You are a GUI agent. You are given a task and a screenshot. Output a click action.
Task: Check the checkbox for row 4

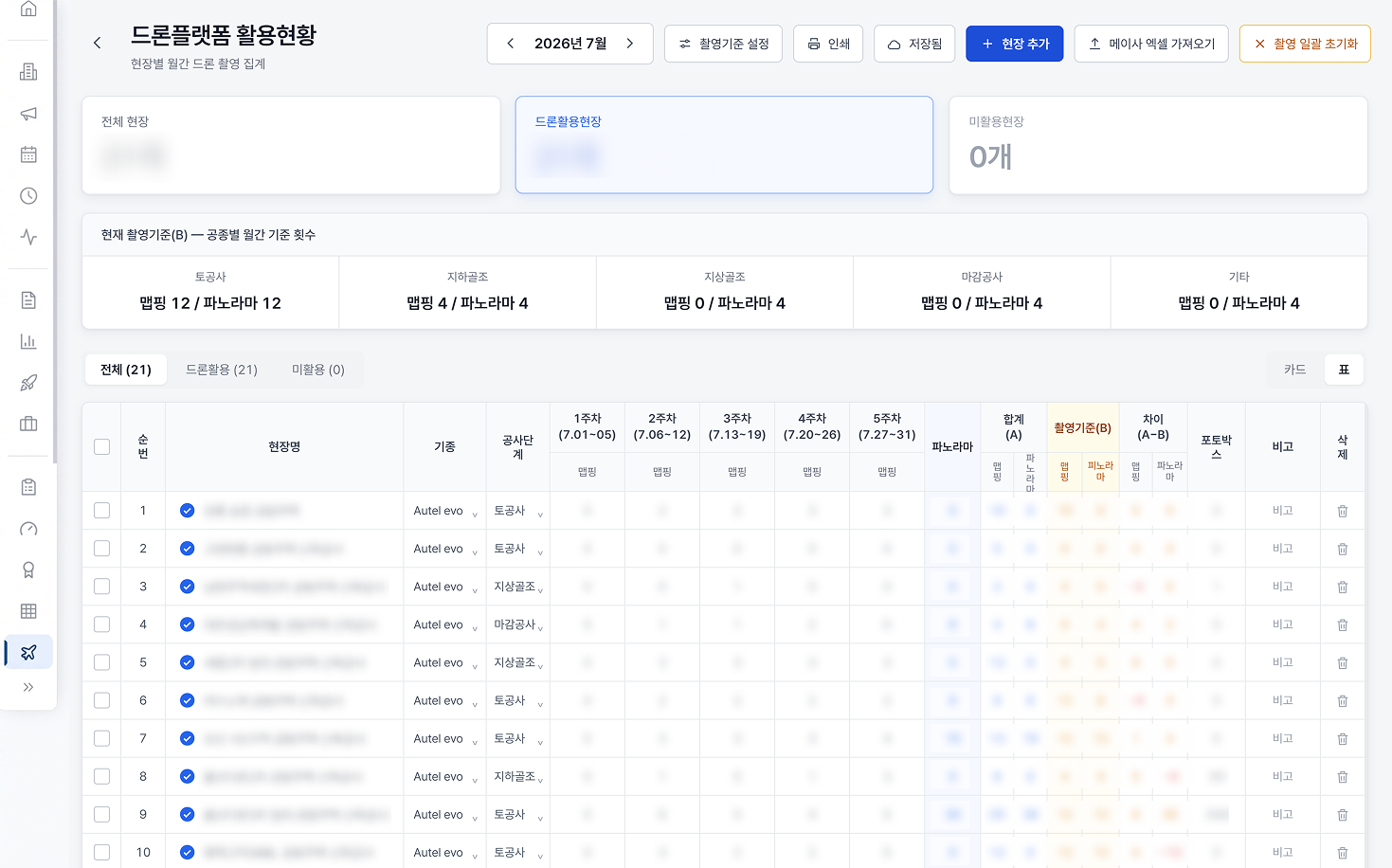101,624
